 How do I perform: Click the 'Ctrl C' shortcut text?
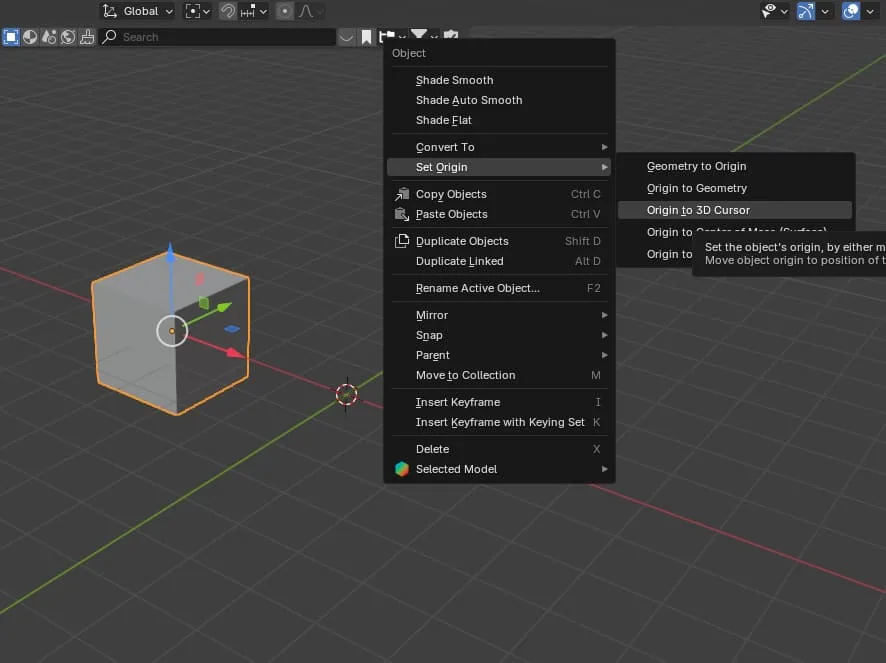585,194
